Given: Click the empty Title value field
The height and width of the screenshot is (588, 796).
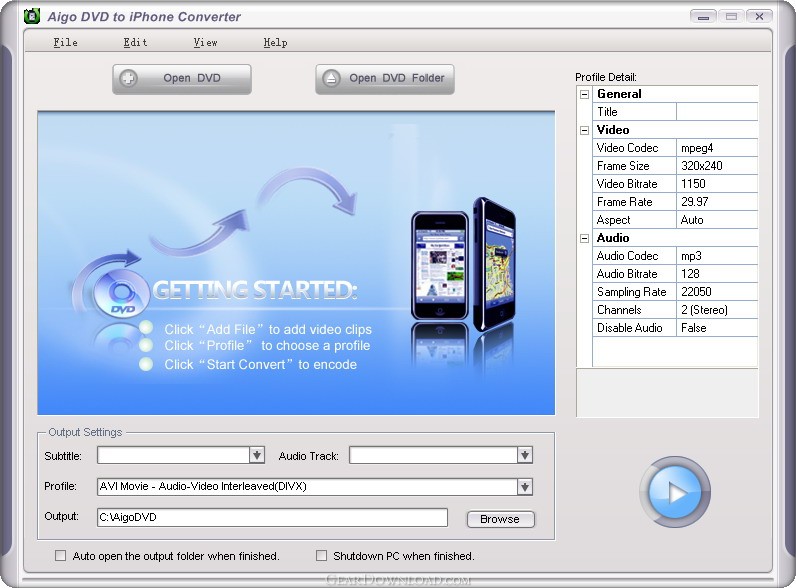Looking at the screenshot, I should point(717,112).
